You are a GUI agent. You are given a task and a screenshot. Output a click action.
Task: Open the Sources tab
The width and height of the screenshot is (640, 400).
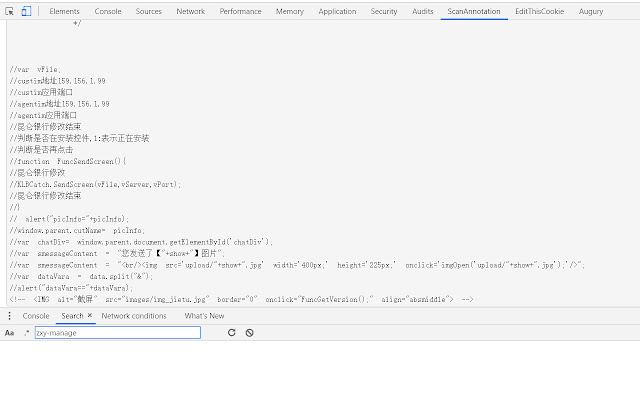tap(149, 11)
